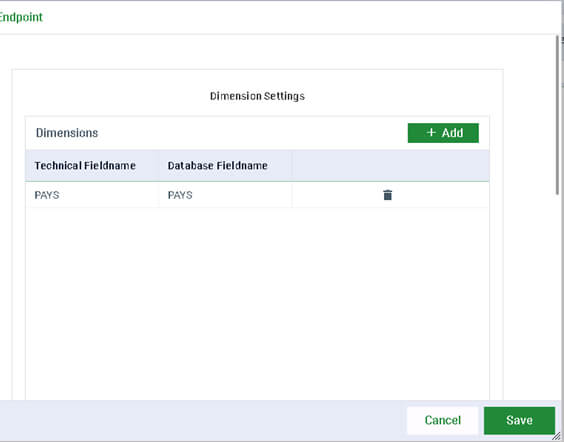Cancel the endpoint dialog

tap(442, 420)
